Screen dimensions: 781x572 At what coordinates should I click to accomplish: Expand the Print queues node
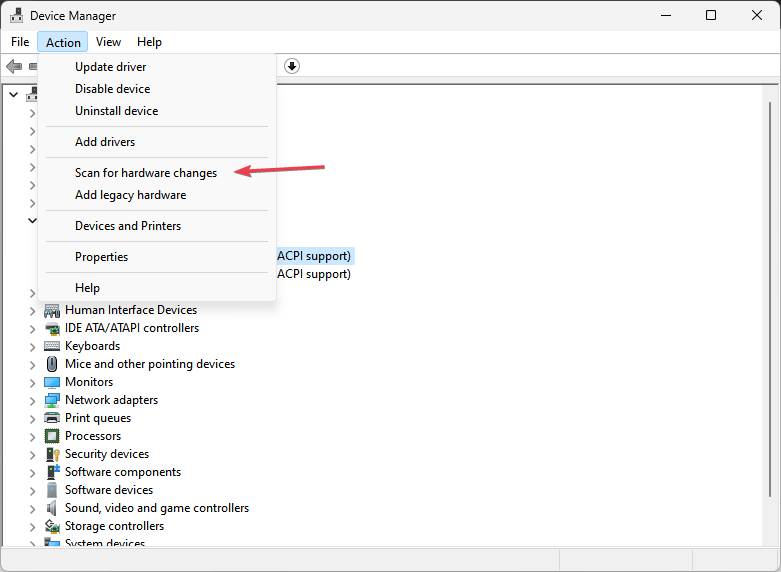click(32, 419)
